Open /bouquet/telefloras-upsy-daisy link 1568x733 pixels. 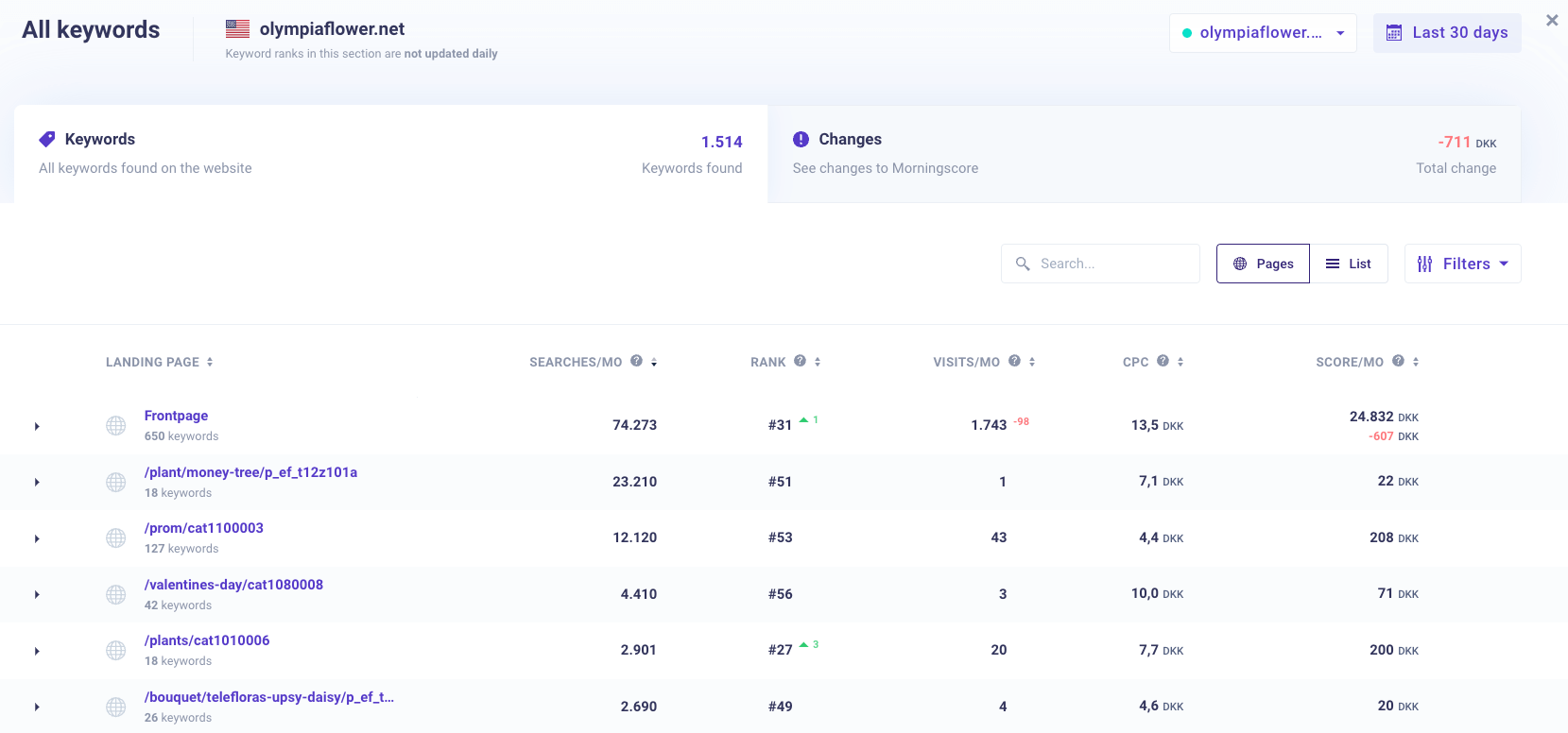coord(269,697)
